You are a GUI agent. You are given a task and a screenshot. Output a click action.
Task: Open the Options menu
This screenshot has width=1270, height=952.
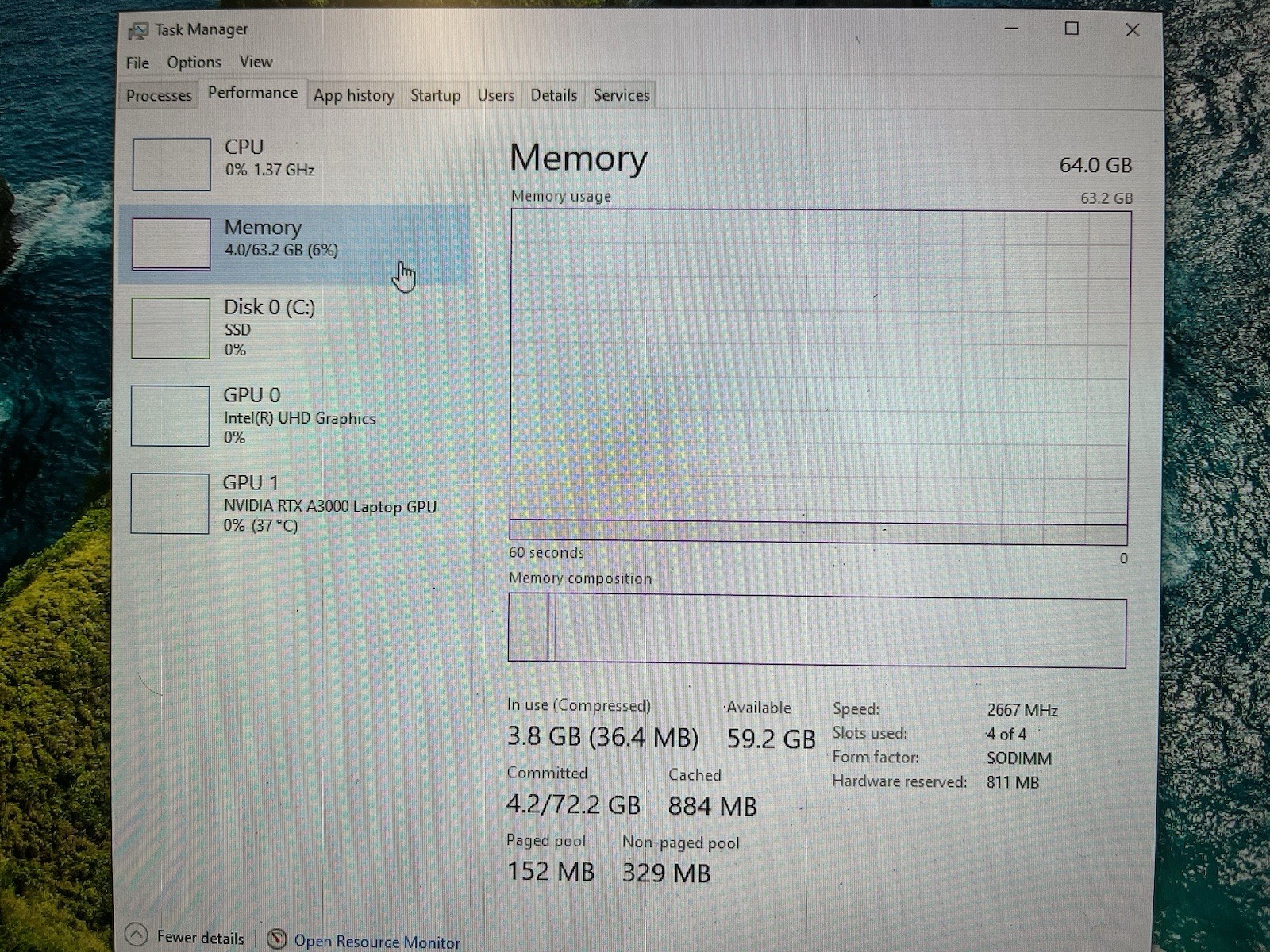(194, 62)
